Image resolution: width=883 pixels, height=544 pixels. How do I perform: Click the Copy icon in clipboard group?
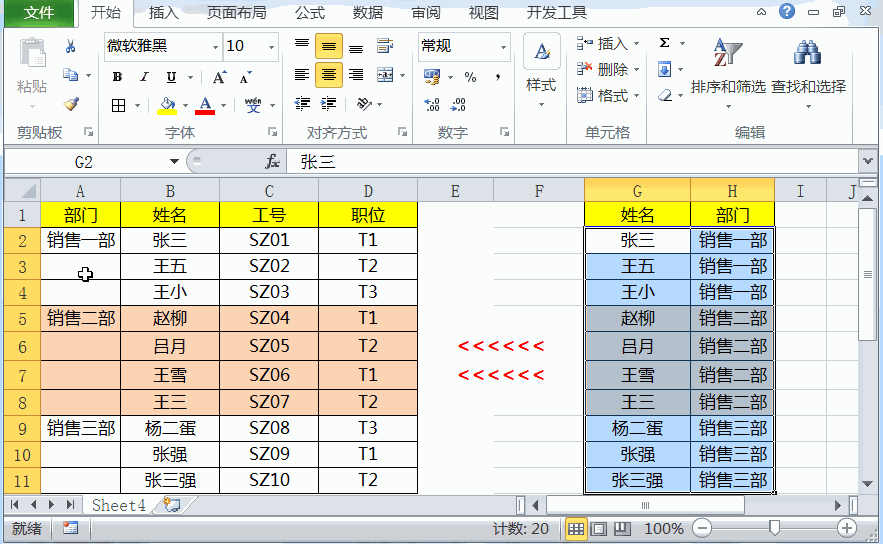click(70, 74)
